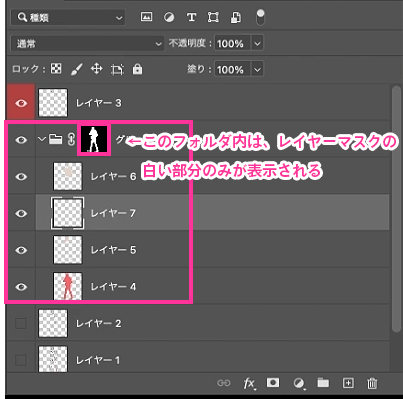The height and width of the screenshot is (399, 403).
Task: Select layer named レイヤー 5
Action: tap(114, 250)
